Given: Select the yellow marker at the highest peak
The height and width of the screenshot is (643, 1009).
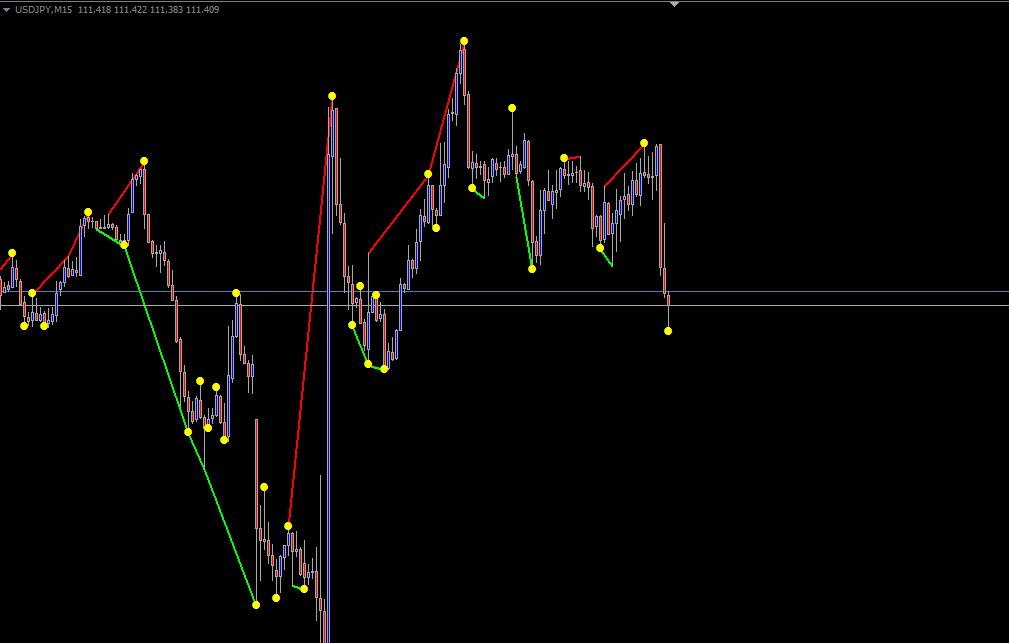Looking at the screenshot, I should click(x=464, y=41).
